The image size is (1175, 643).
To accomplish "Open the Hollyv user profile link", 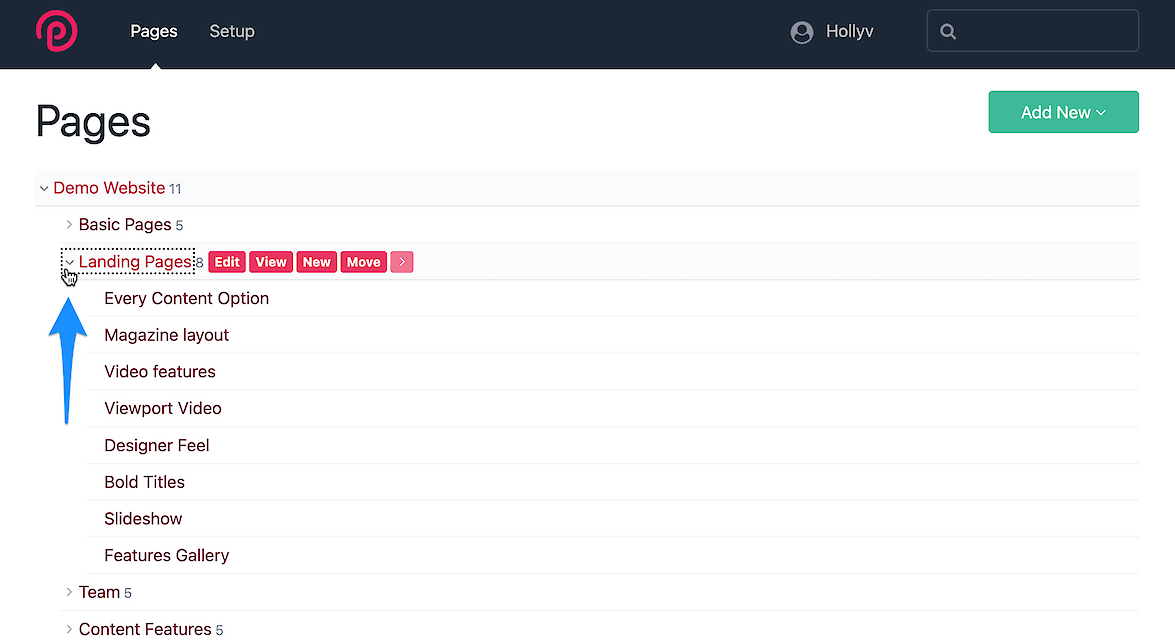I will (849, 32).
